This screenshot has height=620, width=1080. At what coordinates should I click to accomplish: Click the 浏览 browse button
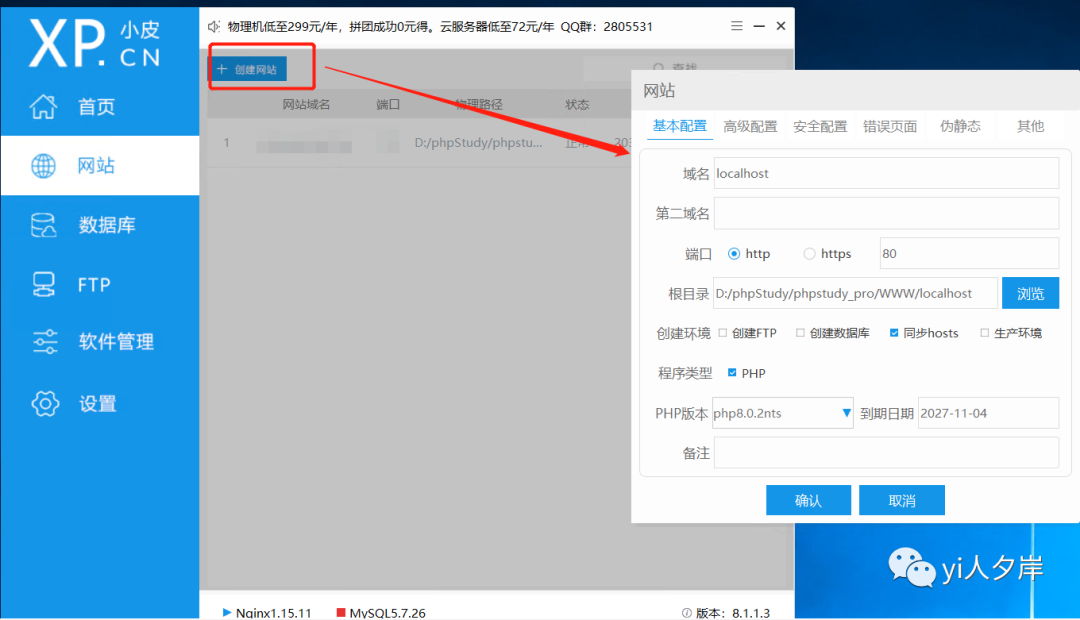coord(1030,293)
